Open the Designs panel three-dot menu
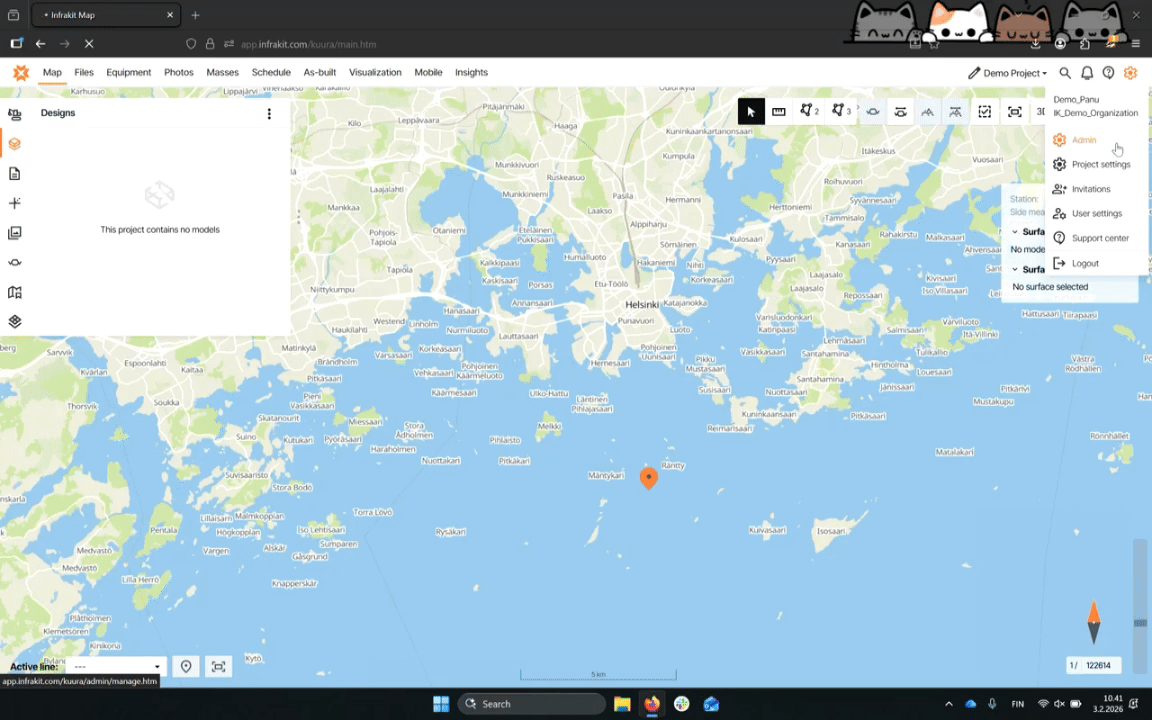 [269, 113]
